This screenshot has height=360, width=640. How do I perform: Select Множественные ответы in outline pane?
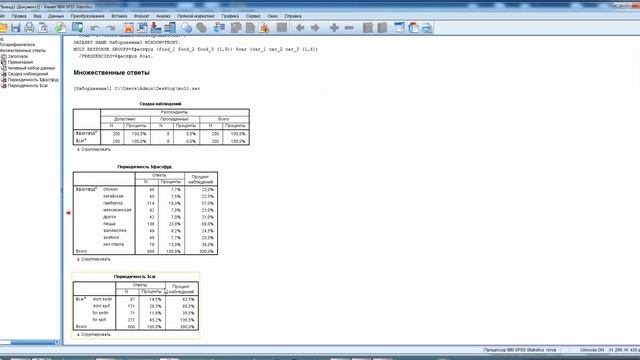pos(23,51)
